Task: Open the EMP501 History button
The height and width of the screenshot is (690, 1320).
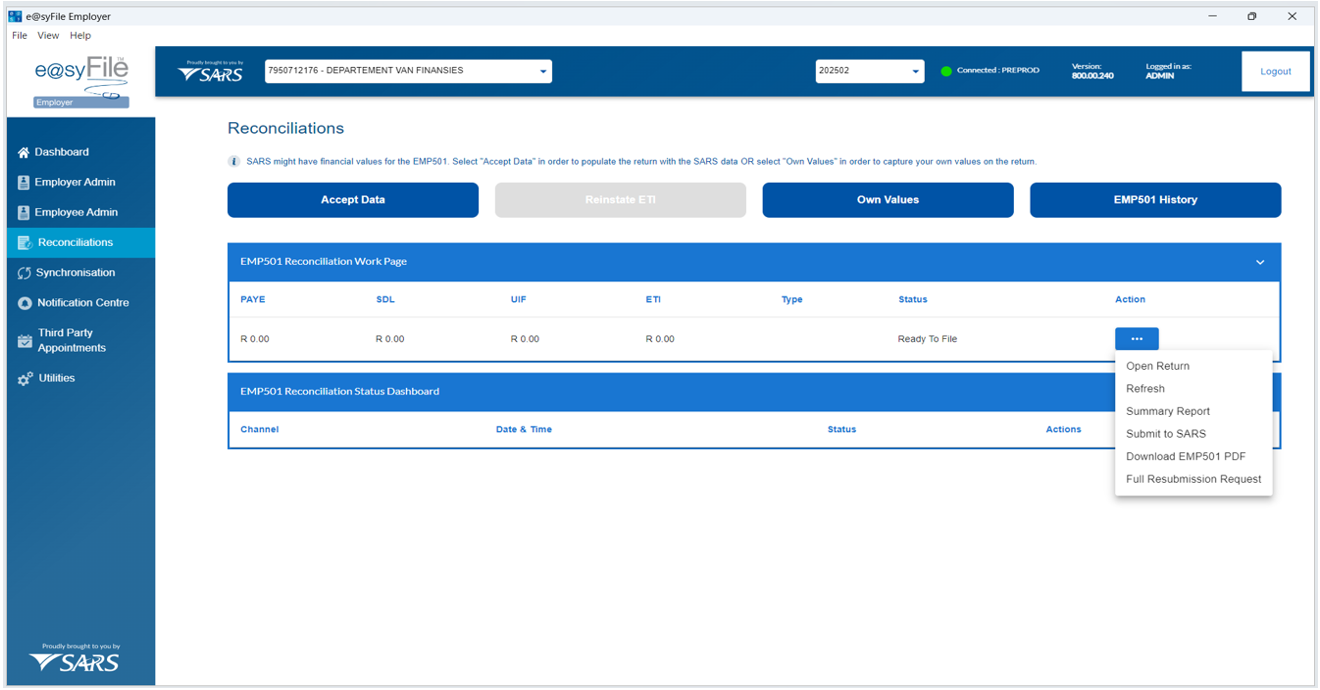Action: tap(1155, 200)
